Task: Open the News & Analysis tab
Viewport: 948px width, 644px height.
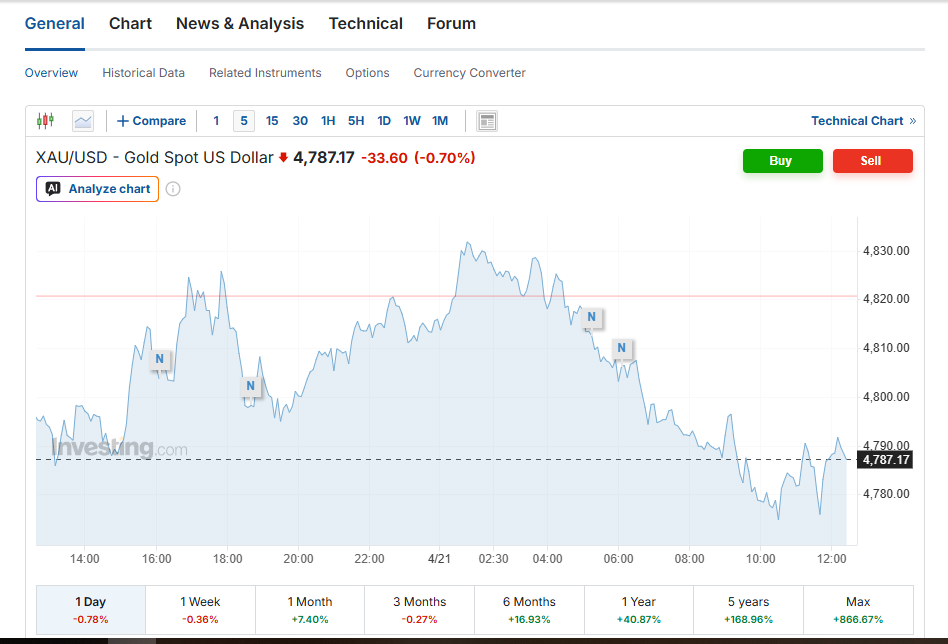Action: pos(240,24)
